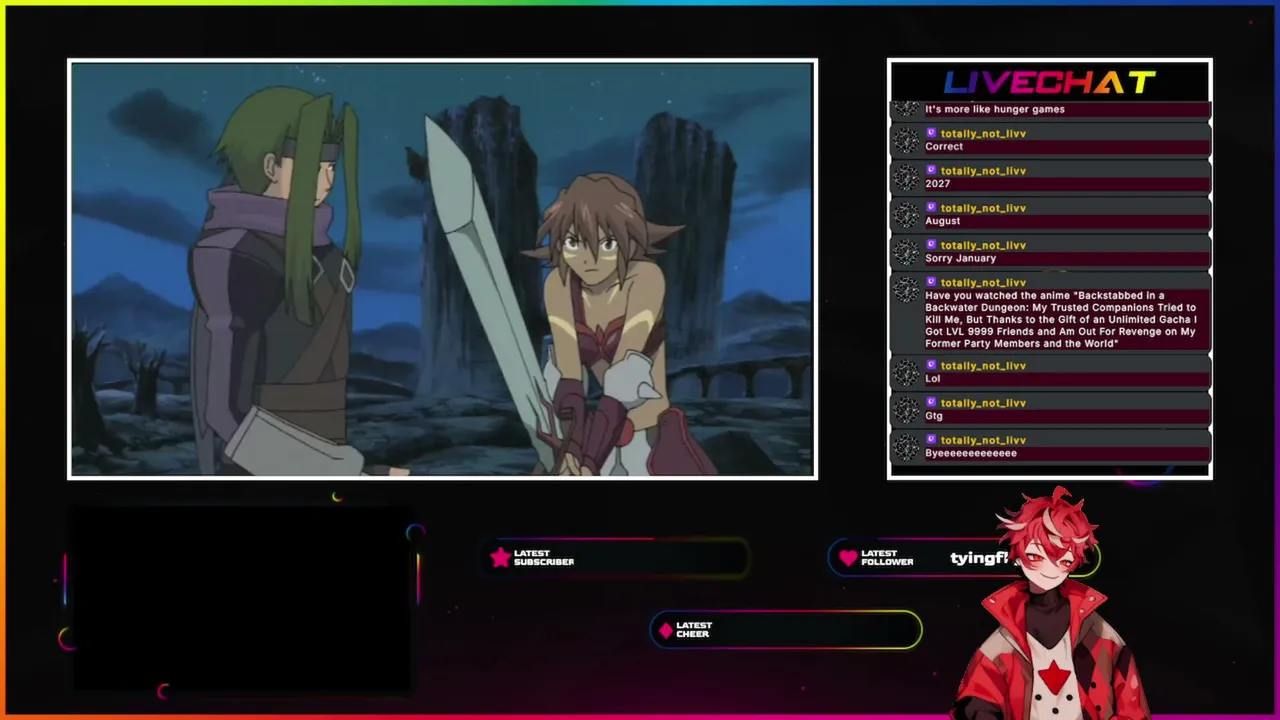Click the heart icon beside Latest Follower
This screenshot has width=1280, height=720.
[848, 558]
